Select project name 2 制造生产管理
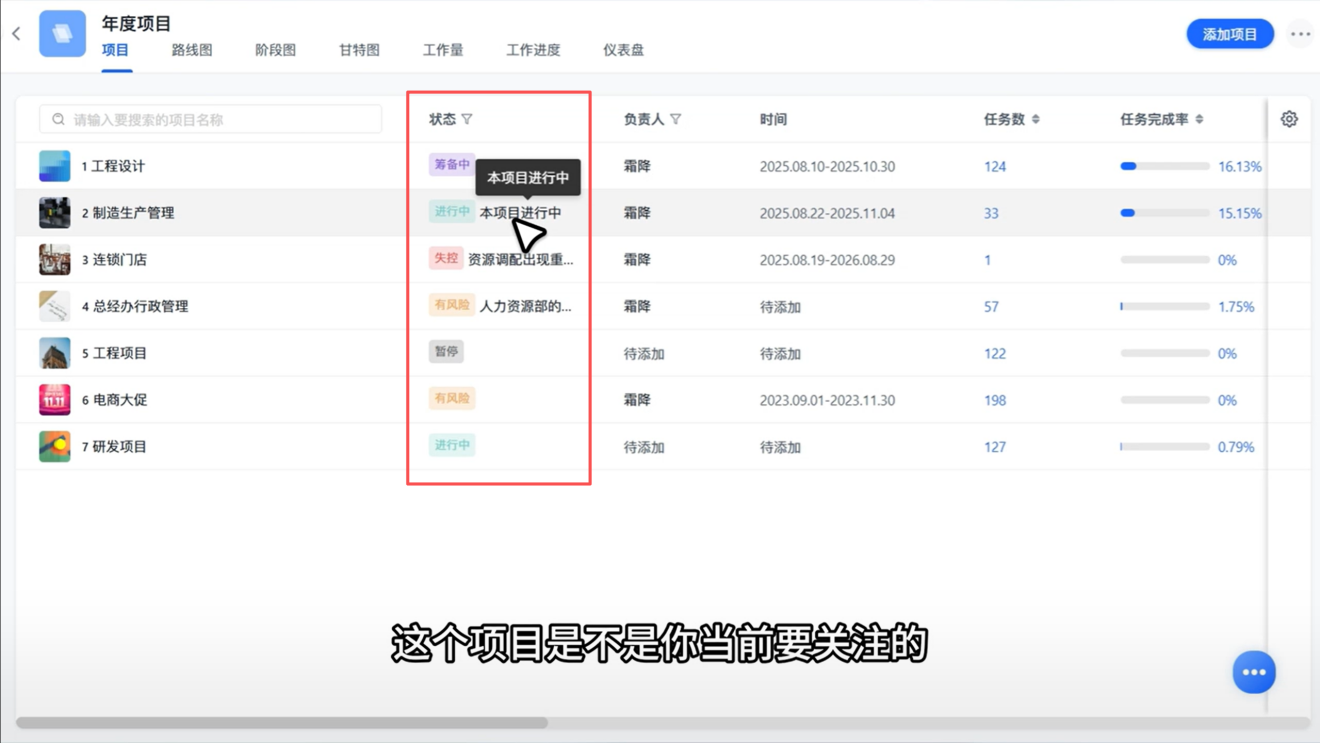 (128, 213)
